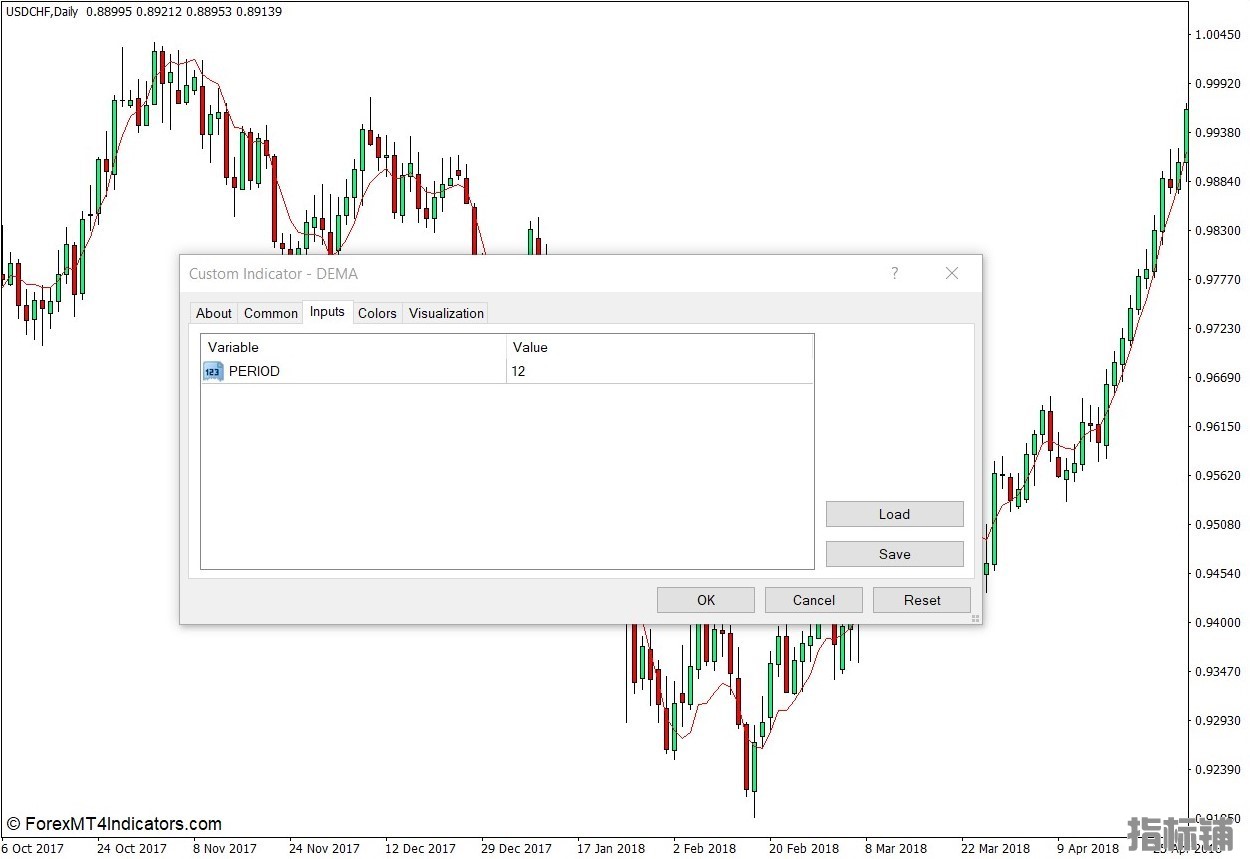
Task: Click the Save button
Action: 895,554
